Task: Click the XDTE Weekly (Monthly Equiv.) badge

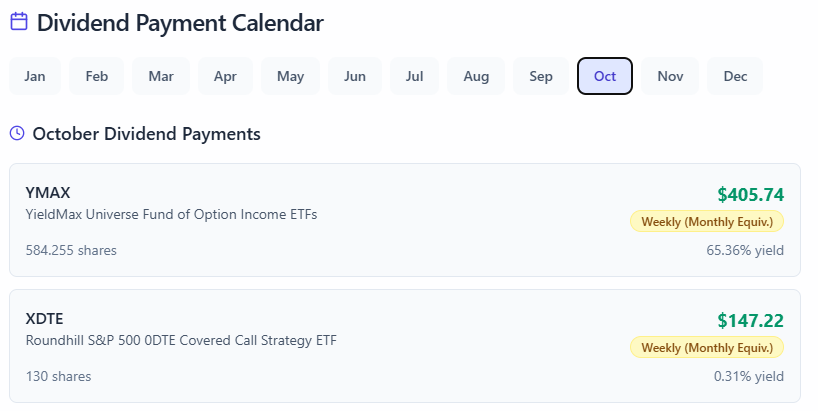Action: tap(707, 347)
